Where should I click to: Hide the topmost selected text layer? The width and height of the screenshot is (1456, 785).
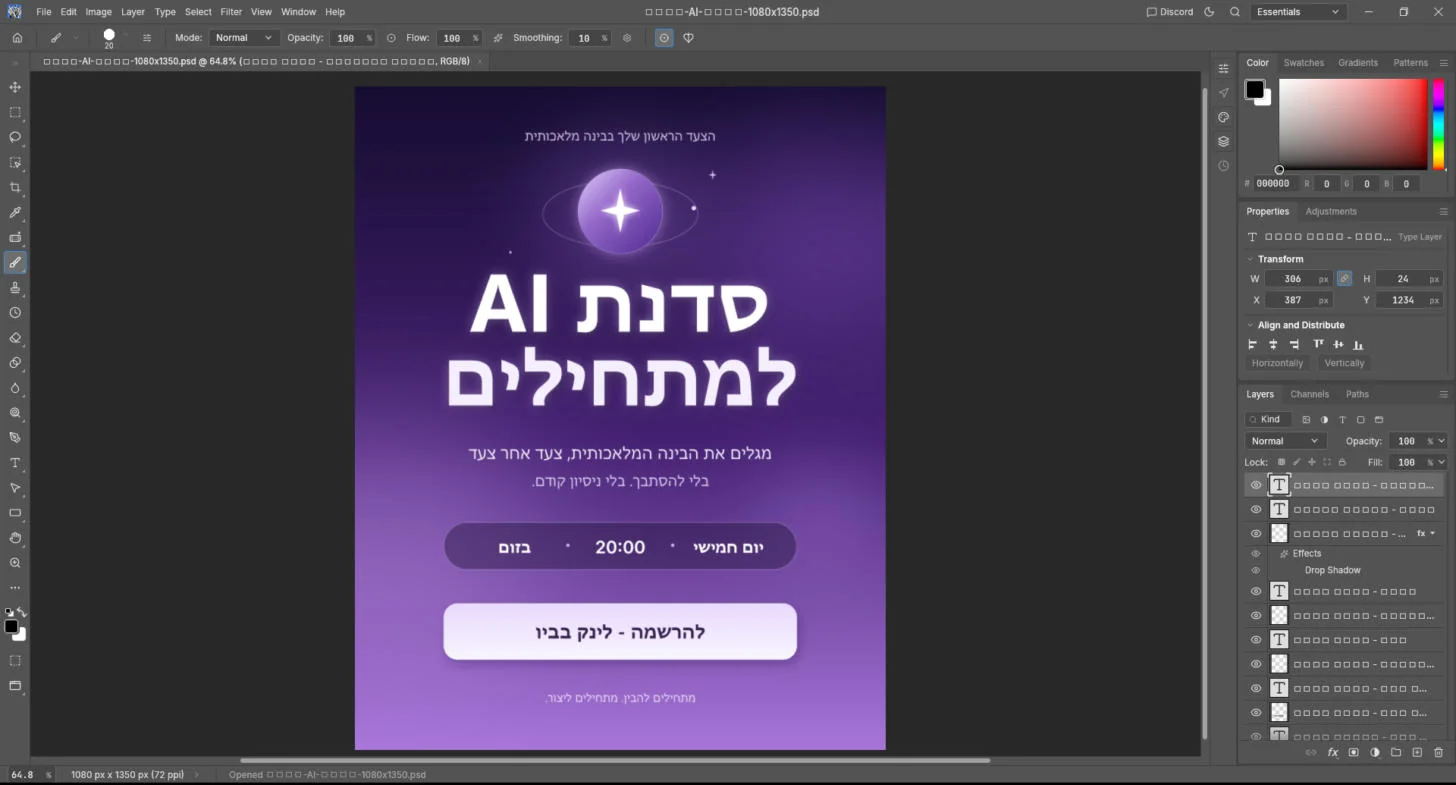(1256, 485)
